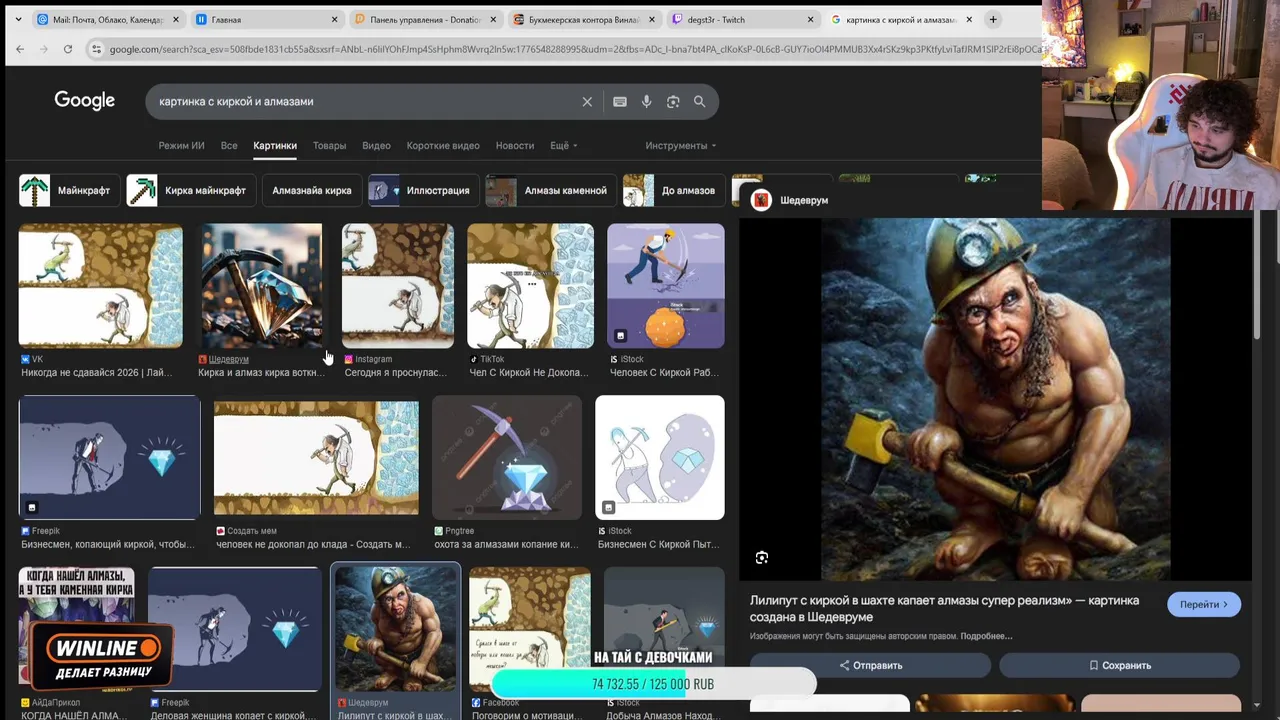This screenshot has height=720, width=1280.
Task: Click the Сохранить button
Action: [1120, 665]
